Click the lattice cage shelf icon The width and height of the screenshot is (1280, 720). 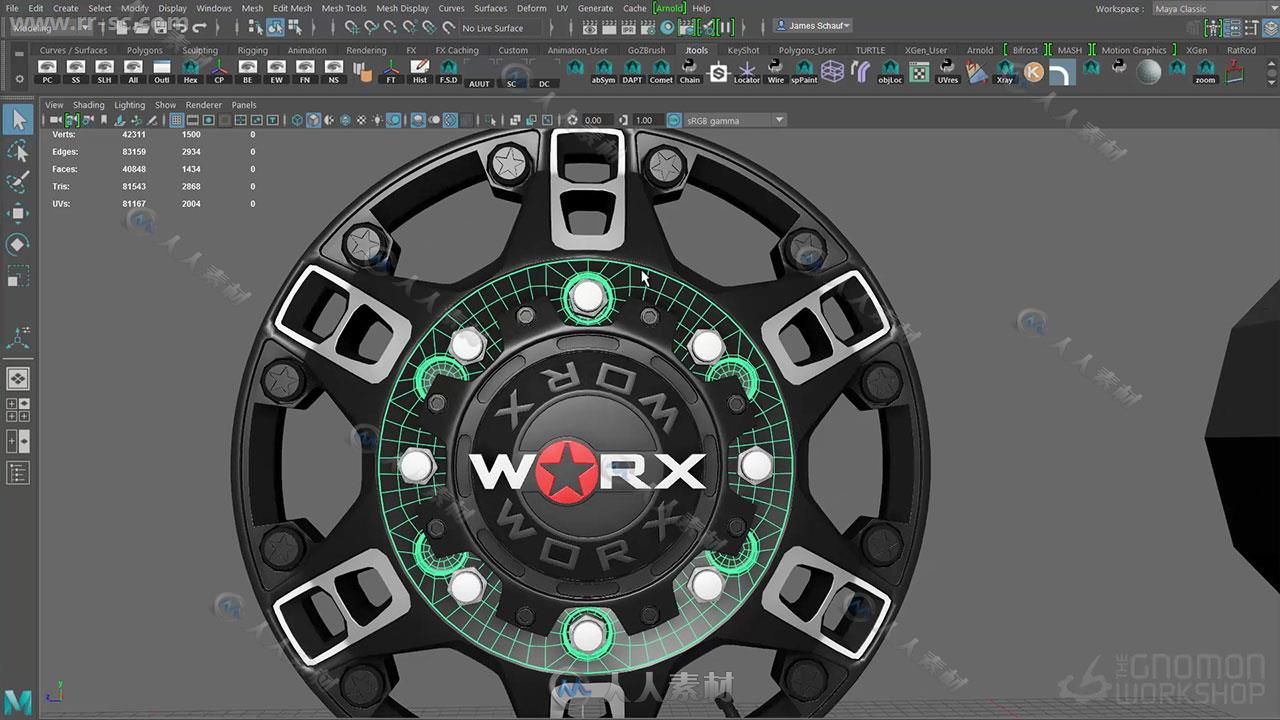click(x=833, y=71)
